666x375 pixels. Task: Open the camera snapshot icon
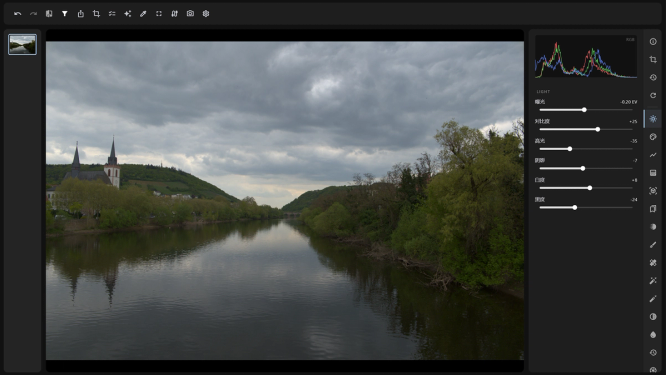(190, 14)
